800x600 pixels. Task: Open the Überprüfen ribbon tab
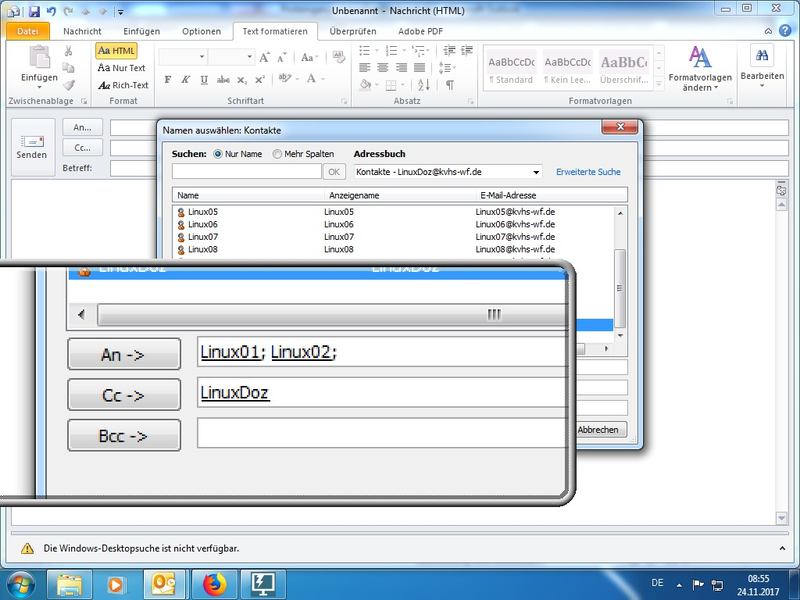(355, 31)
